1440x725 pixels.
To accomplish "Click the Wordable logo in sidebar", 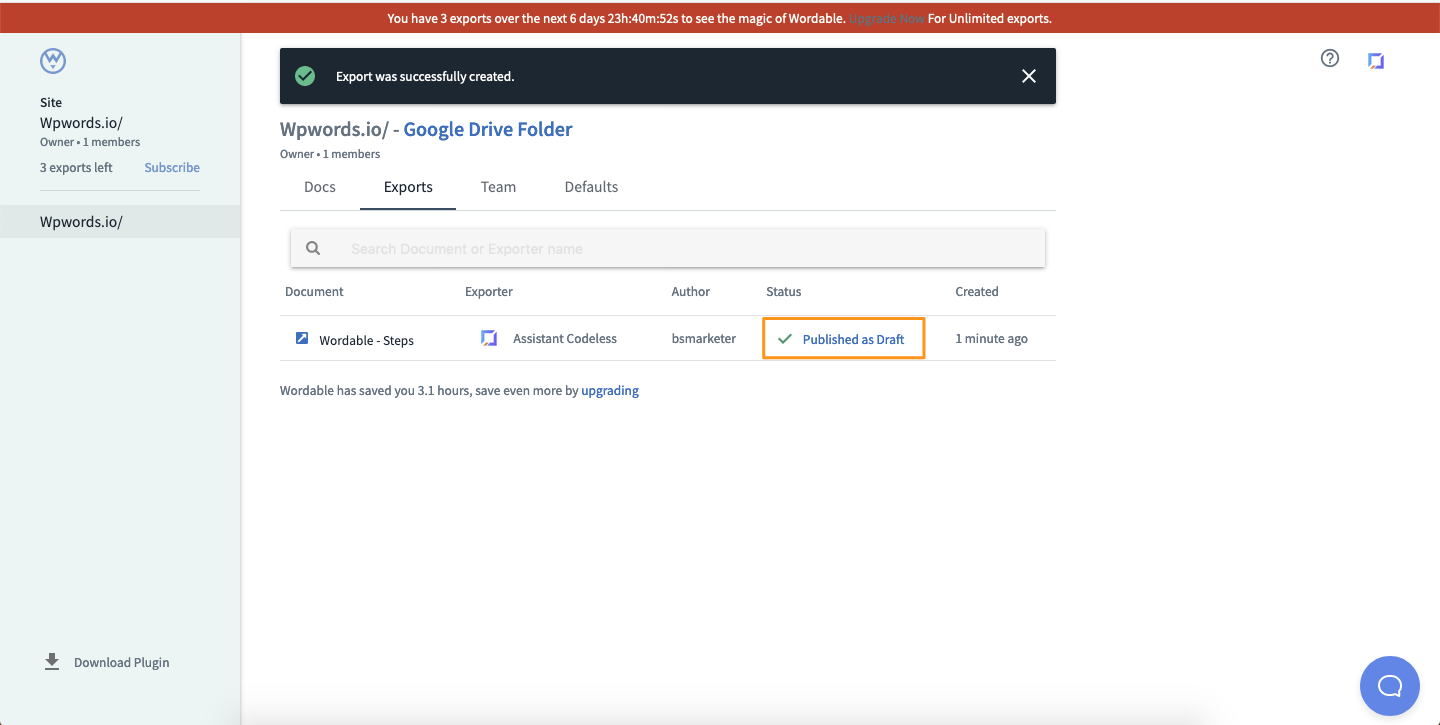I will (53, 61).
